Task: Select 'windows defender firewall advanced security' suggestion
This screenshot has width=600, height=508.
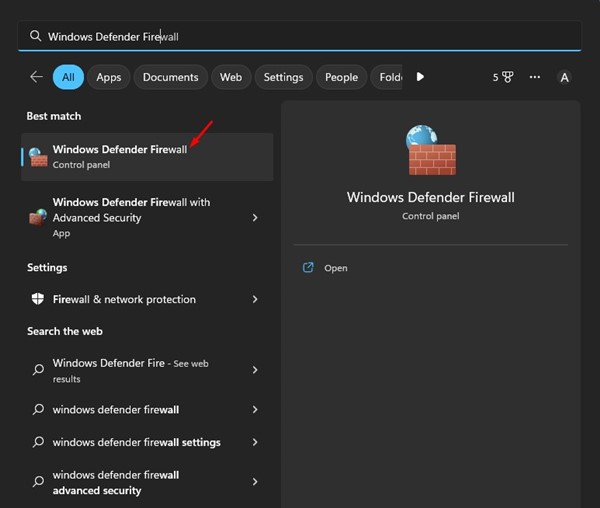Action: [x=147, y=482]
